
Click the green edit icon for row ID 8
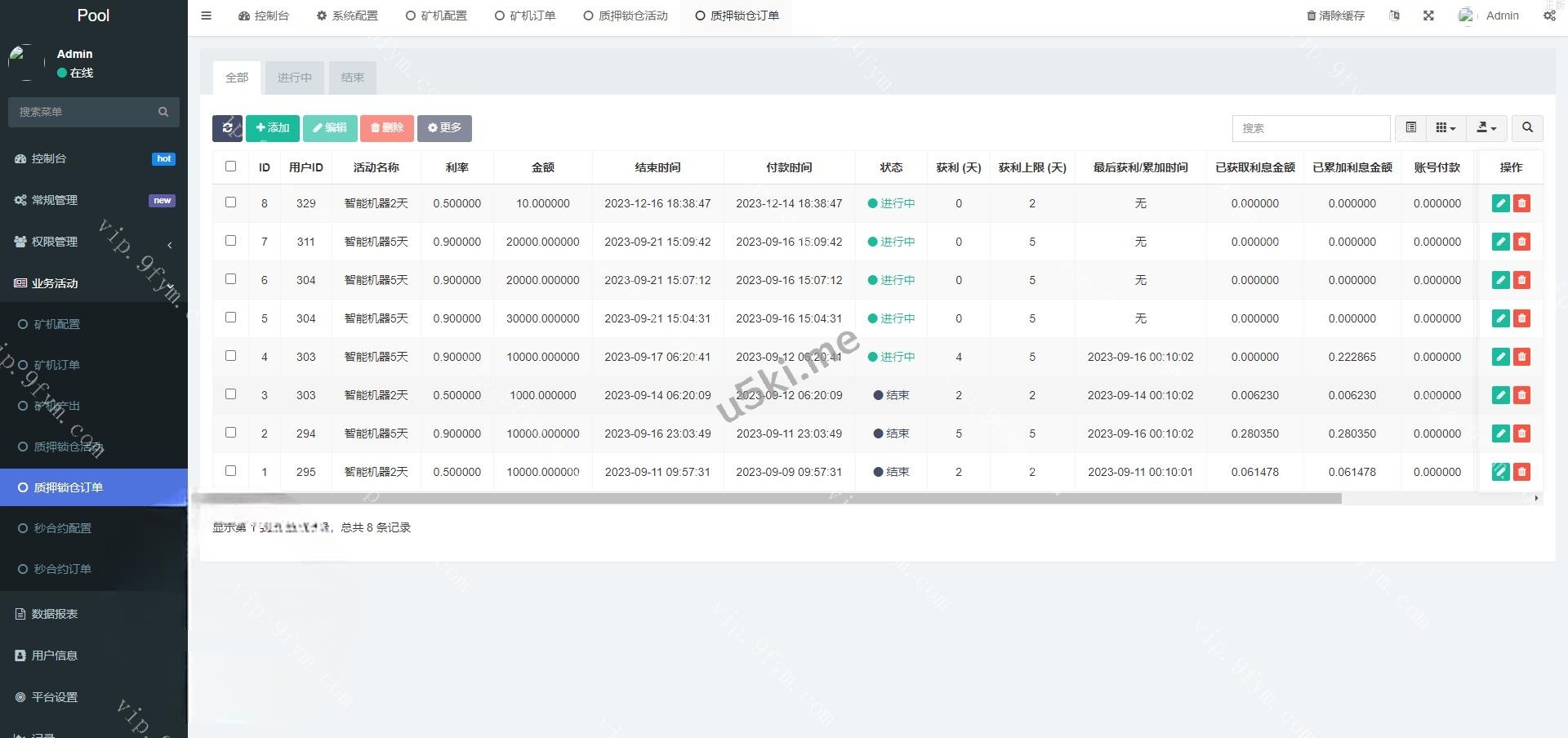click(x=1500, y=203)
